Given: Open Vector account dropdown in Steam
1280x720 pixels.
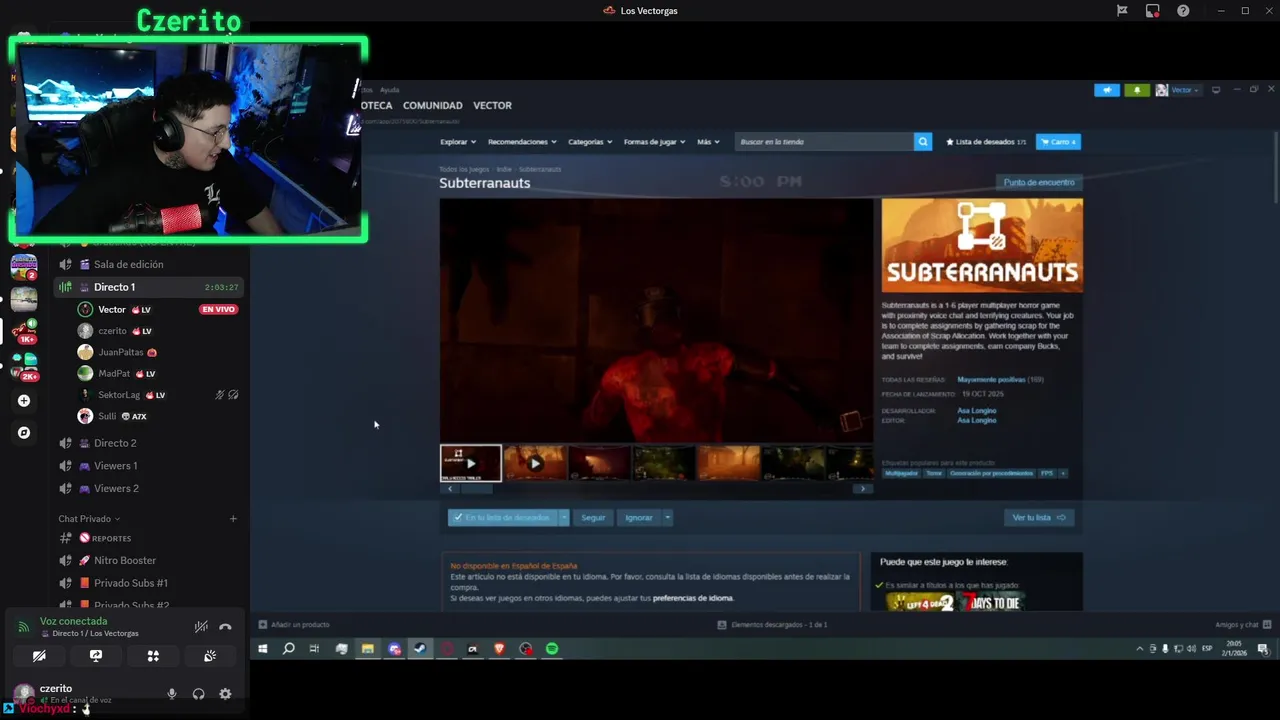Looking at the screenshot, I should [1178, 90].
